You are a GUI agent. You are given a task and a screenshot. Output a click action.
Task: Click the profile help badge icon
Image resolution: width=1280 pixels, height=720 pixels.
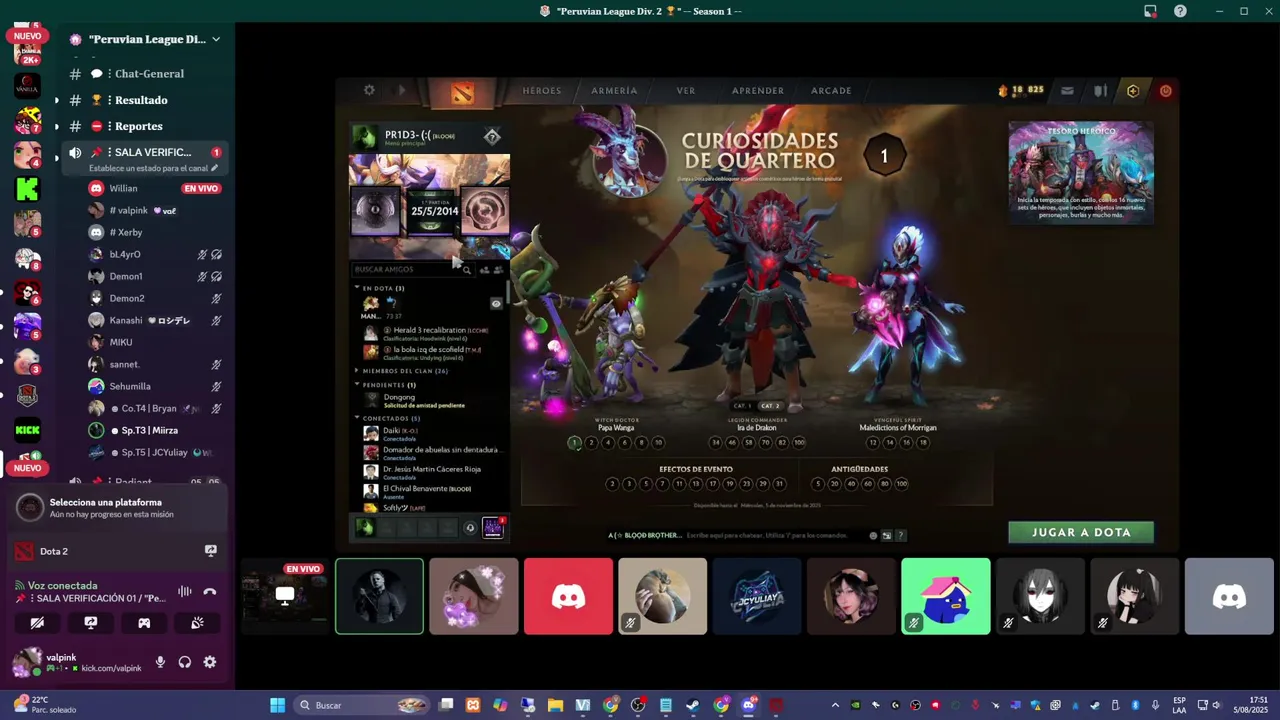point(492,137)
